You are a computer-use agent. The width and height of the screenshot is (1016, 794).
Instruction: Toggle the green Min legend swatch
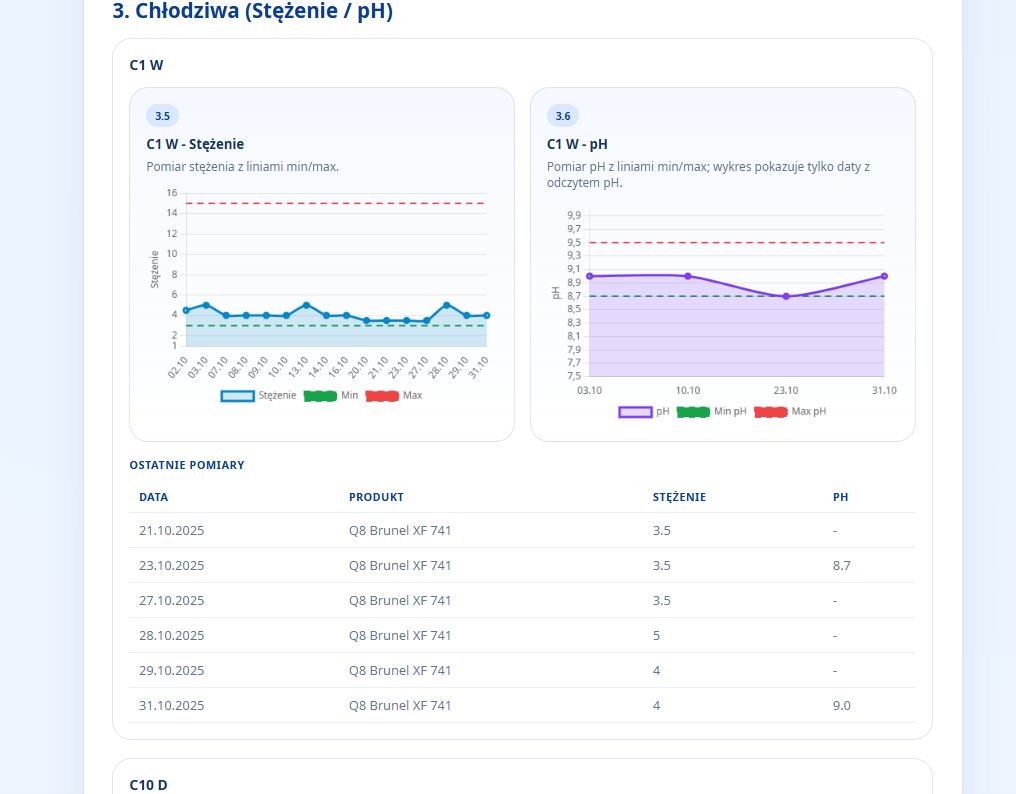(320, 396)
